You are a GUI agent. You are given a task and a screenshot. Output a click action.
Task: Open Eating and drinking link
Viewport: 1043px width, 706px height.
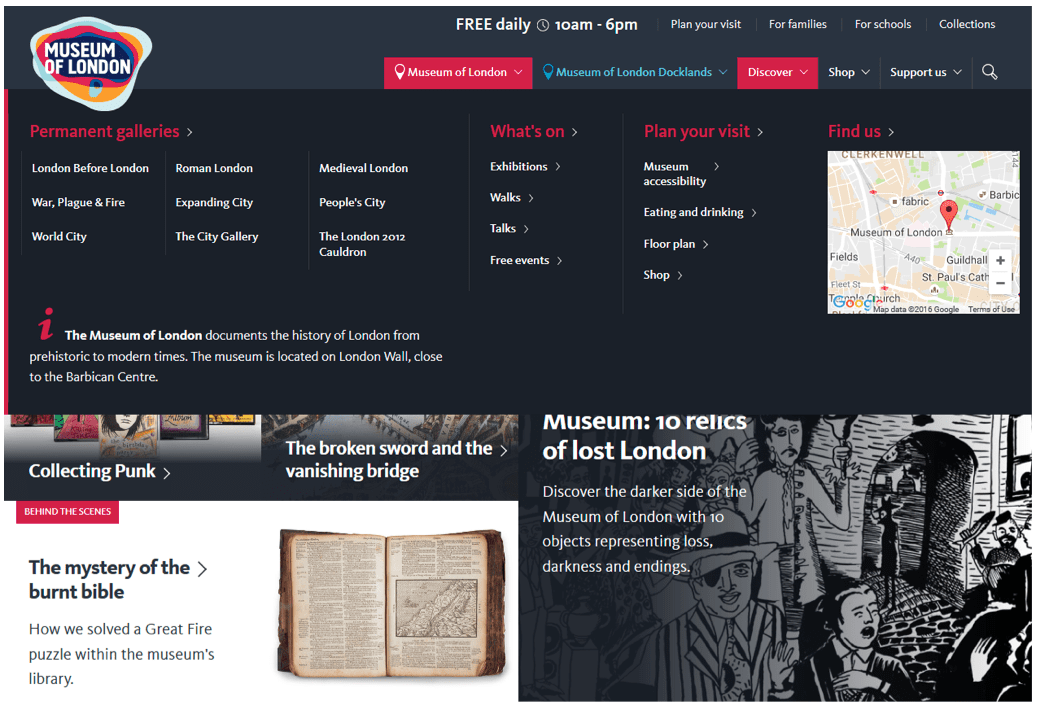(x=694, y=212)
